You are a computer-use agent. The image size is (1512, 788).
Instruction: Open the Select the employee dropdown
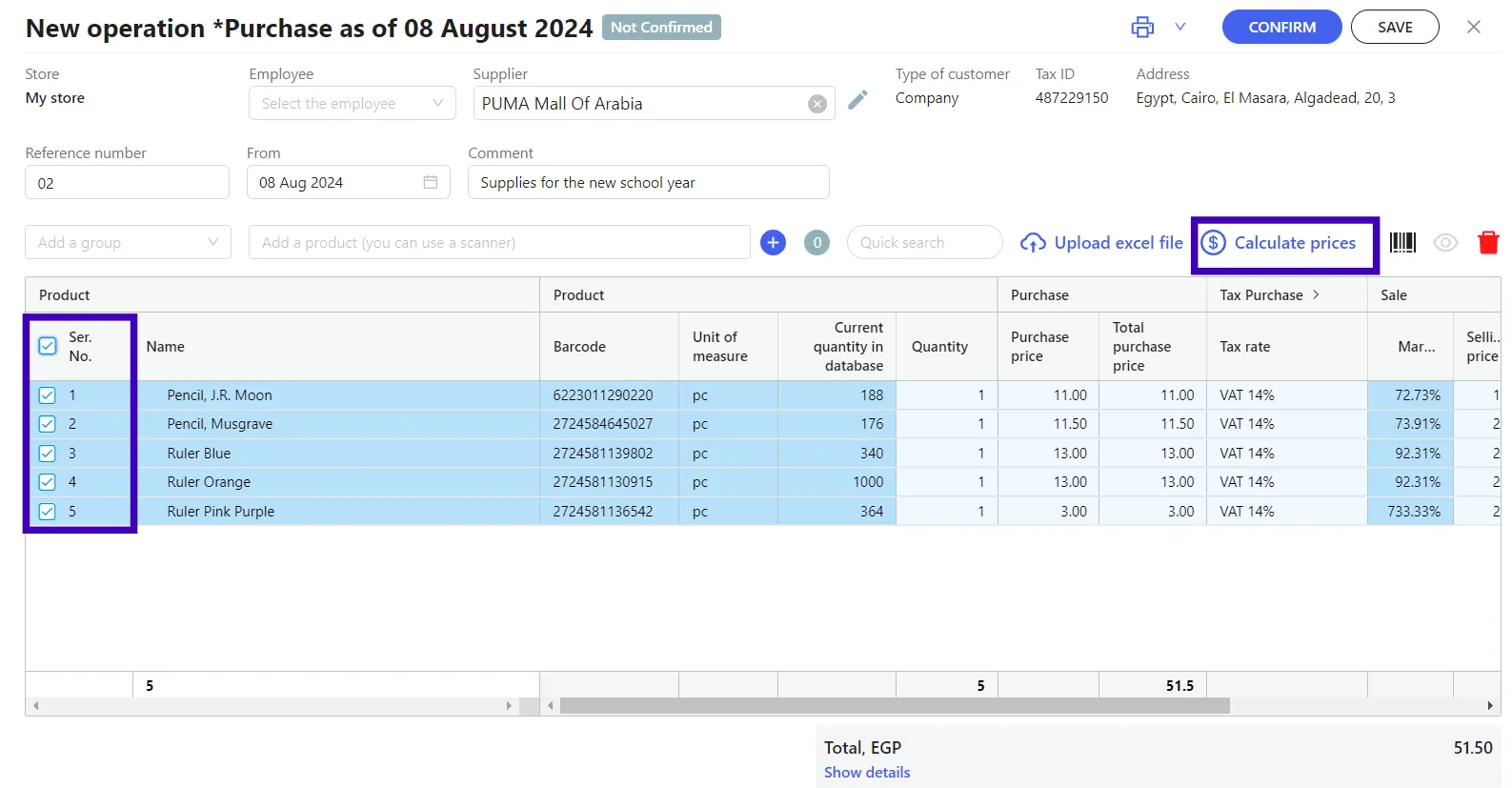[x=352, y=103]
